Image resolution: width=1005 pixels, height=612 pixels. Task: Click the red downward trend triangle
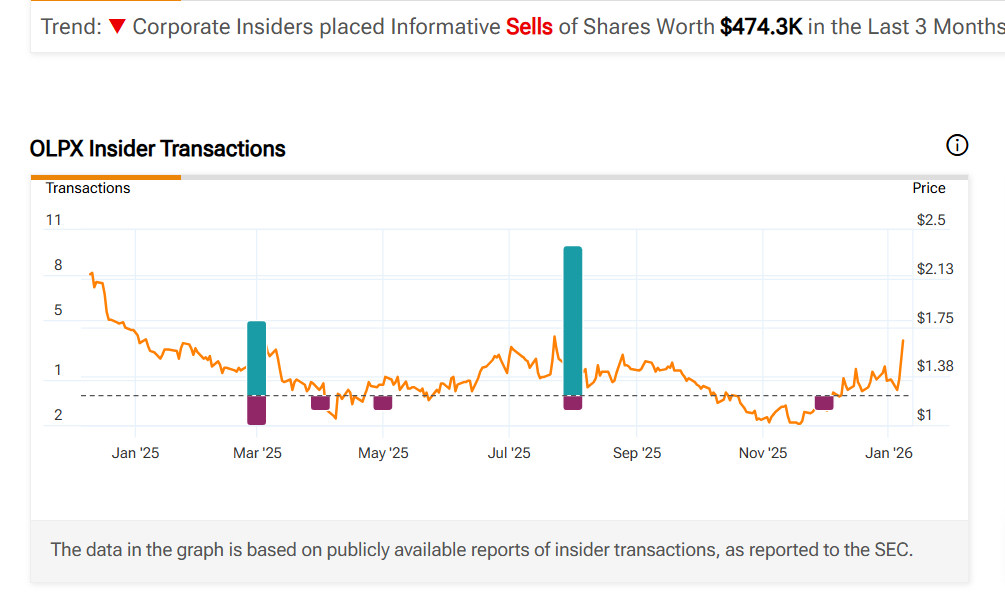[117, 27]
